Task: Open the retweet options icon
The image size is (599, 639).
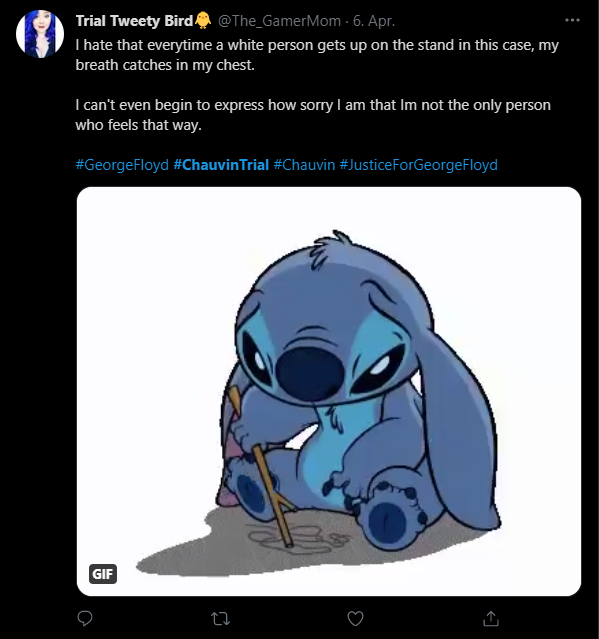Action: (220, 619)
